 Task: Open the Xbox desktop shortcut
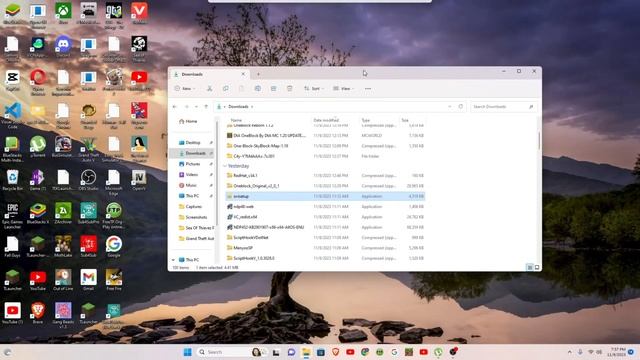point(63,13)
